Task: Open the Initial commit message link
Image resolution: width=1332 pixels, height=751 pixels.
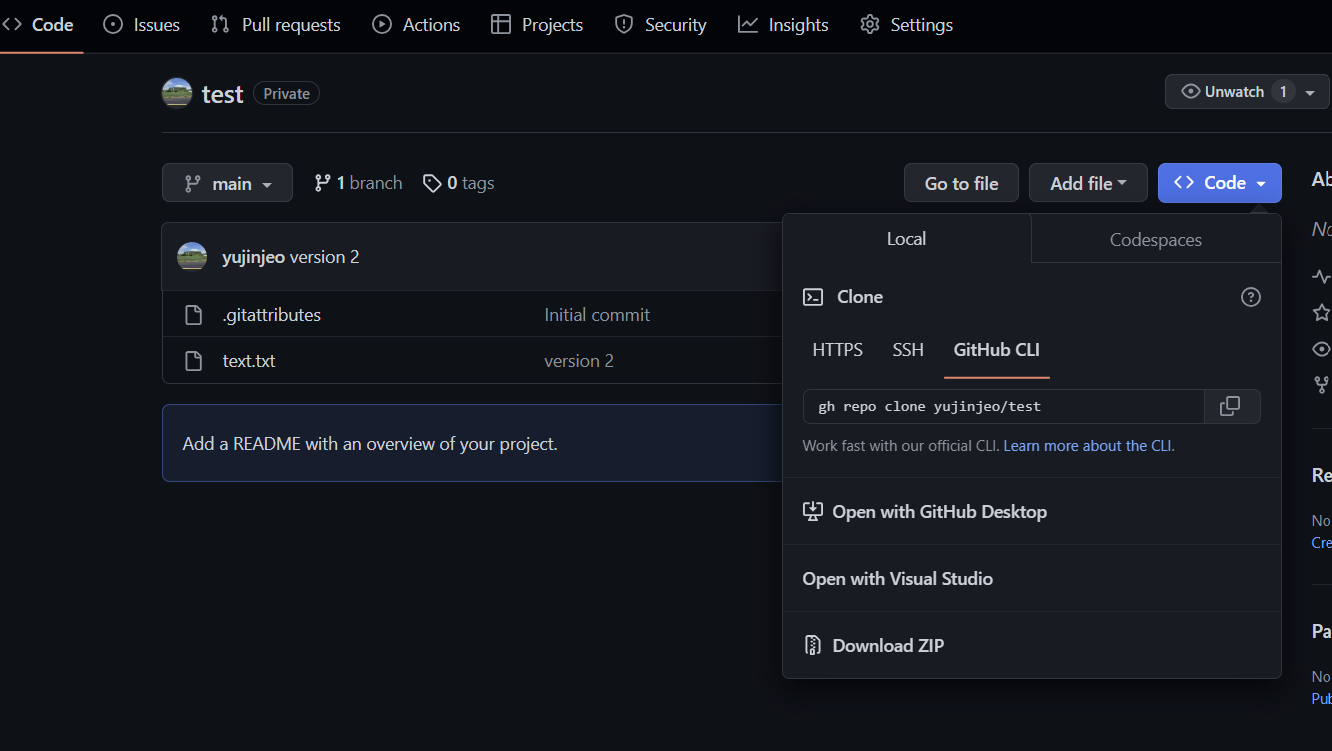Action: 597,315
